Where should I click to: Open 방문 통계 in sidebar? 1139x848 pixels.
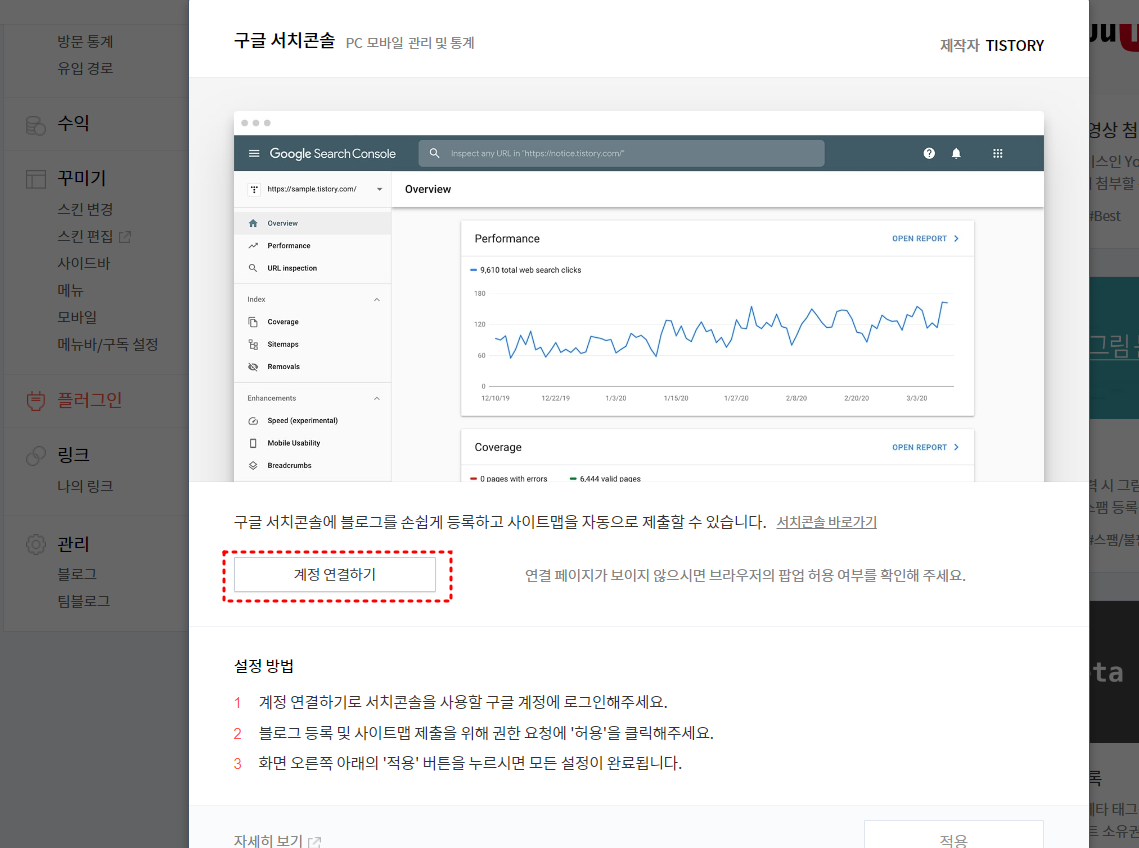pyautogui.click(x=85, y=41)
